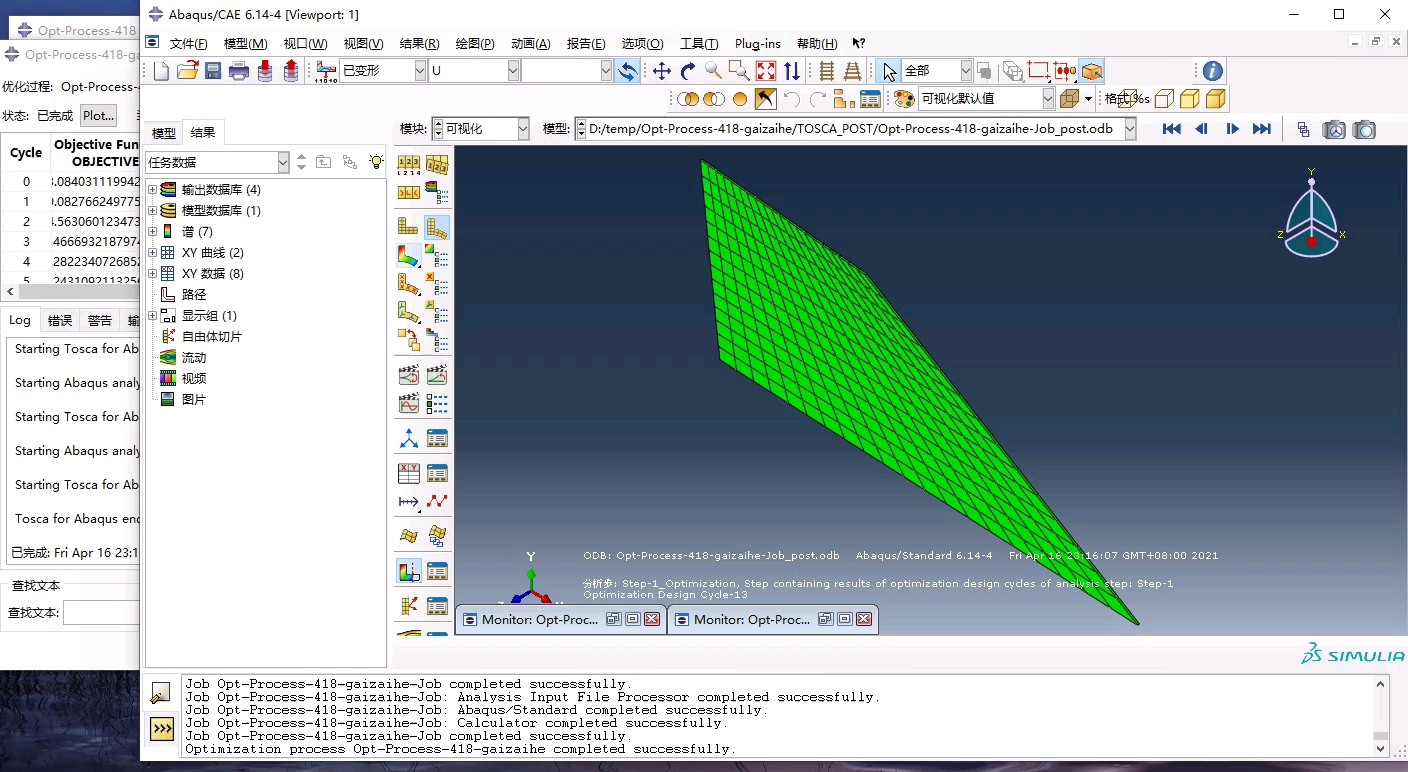Click the Create coordinate system icon

(x=409, y=438)
